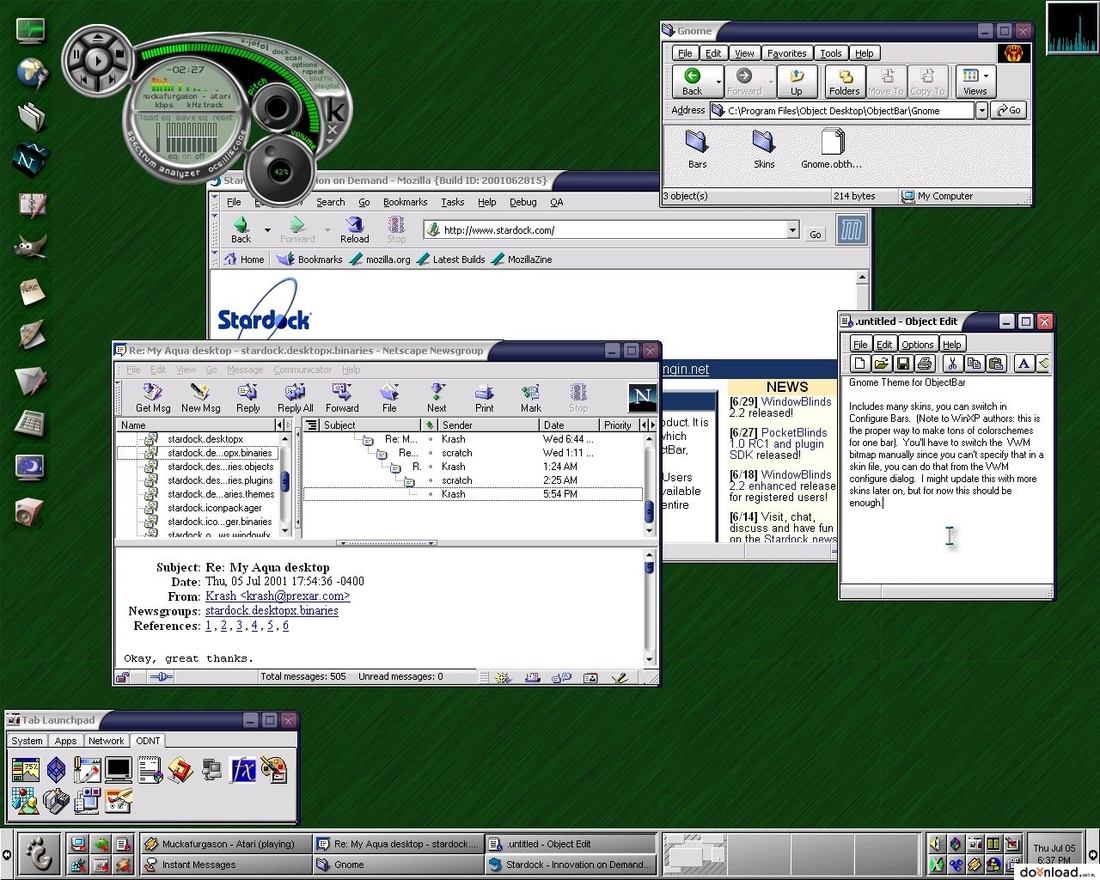1100x880 pixels.
Task: Click the Font icon in Object Edit
Action: (x=1024, y=363)
